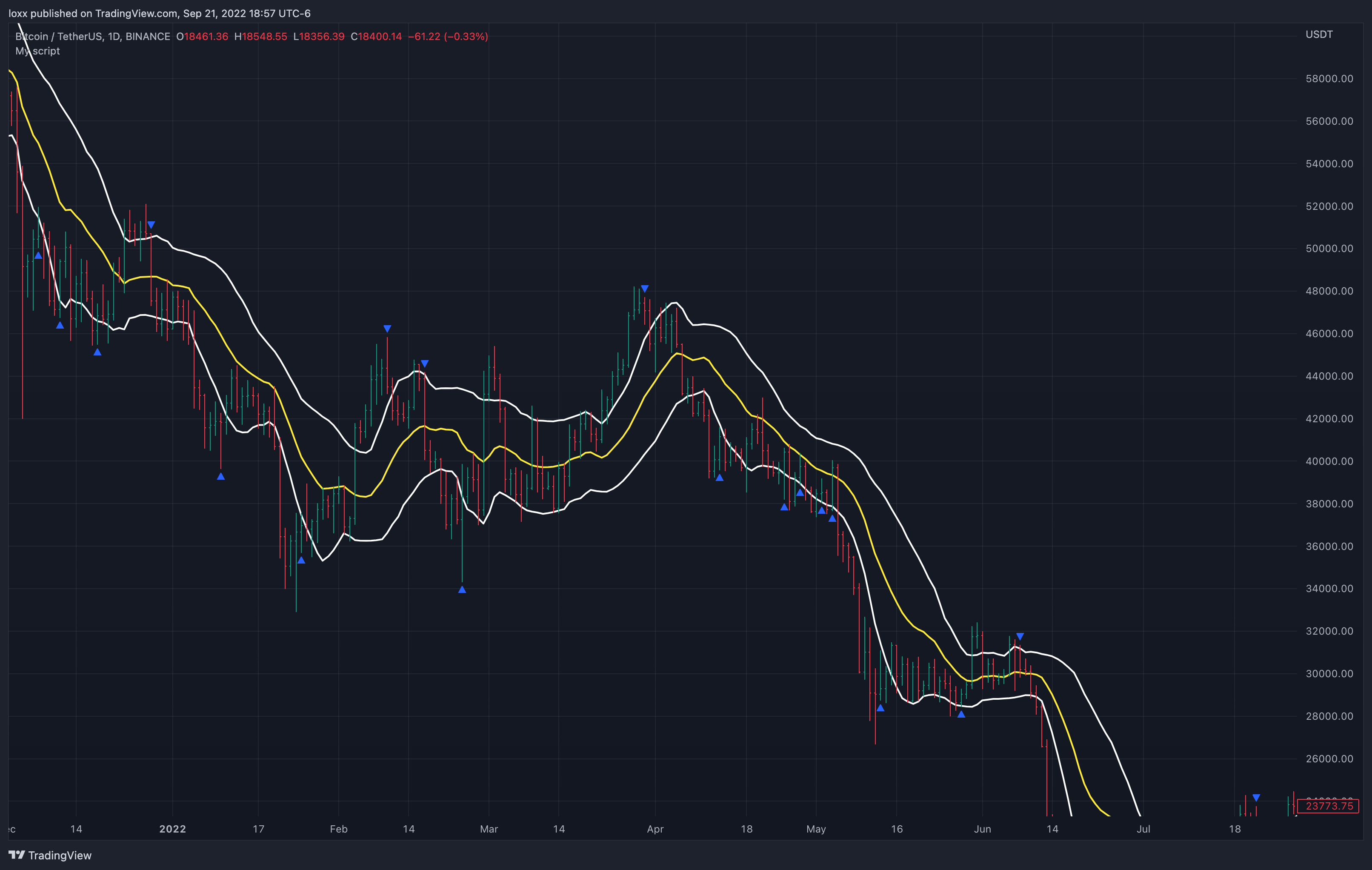
Task: Click blue down-triangle marker at the April peak
Action: pyautogui.click(x=644, y=289)
